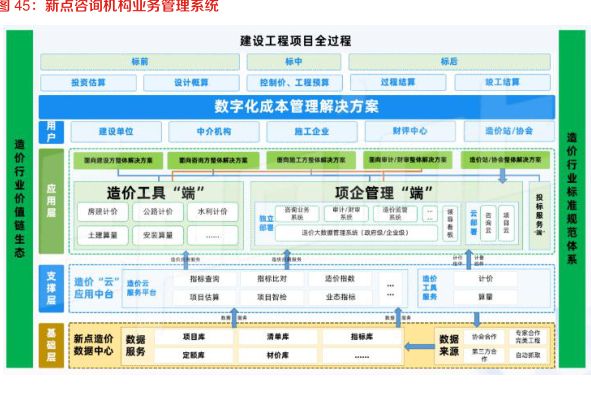The height and width of the screenshot is (393, 591).
Task: Click the 财评中心 user box
Action: (410, 131)
